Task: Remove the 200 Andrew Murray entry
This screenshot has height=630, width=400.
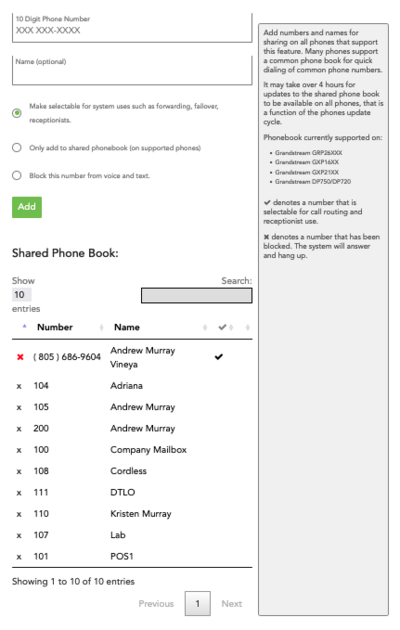Action: coord(19,429)
